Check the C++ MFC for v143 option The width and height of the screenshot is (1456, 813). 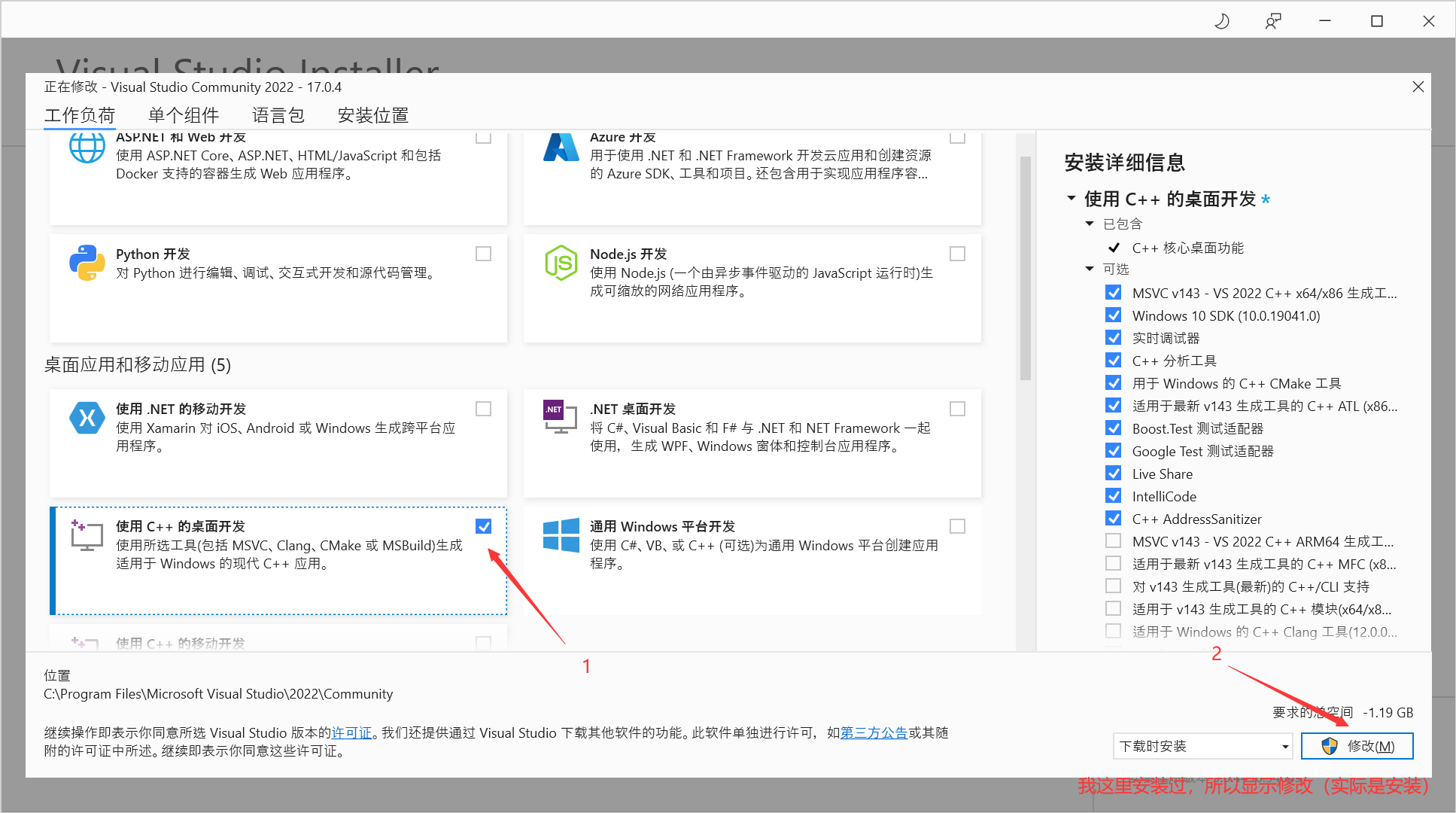point(1114,564)
